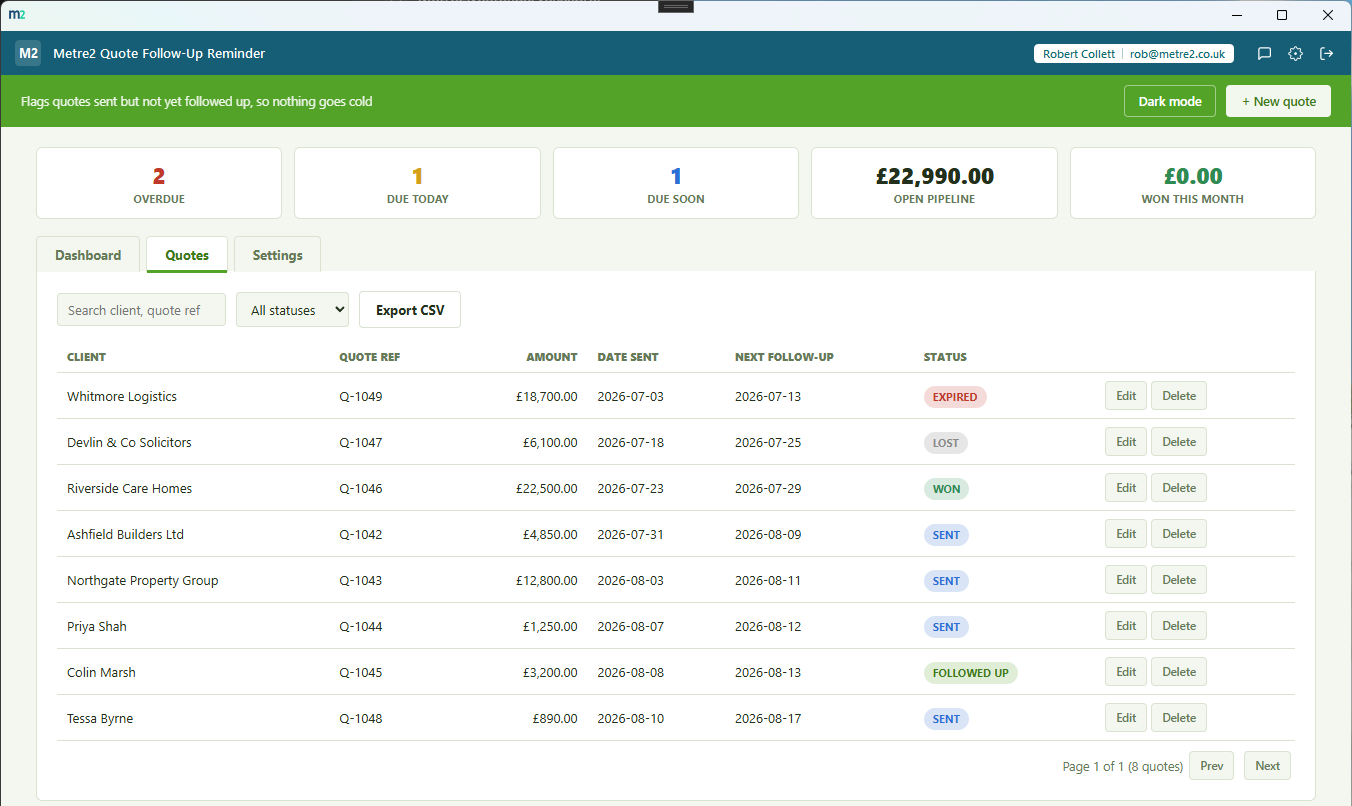Click the Due Soon summary card
The width and height of the screenshot is (1352, 806).
click(676, 183)
